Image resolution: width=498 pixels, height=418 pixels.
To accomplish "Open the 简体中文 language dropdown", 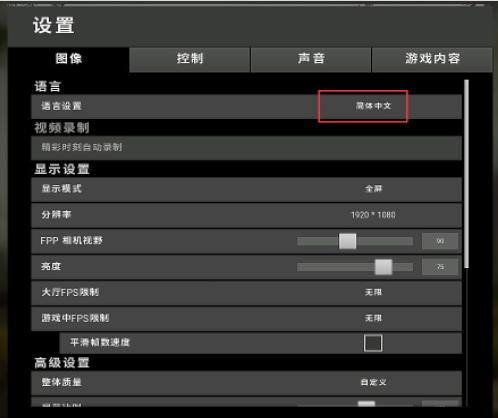I will [373, 106].
